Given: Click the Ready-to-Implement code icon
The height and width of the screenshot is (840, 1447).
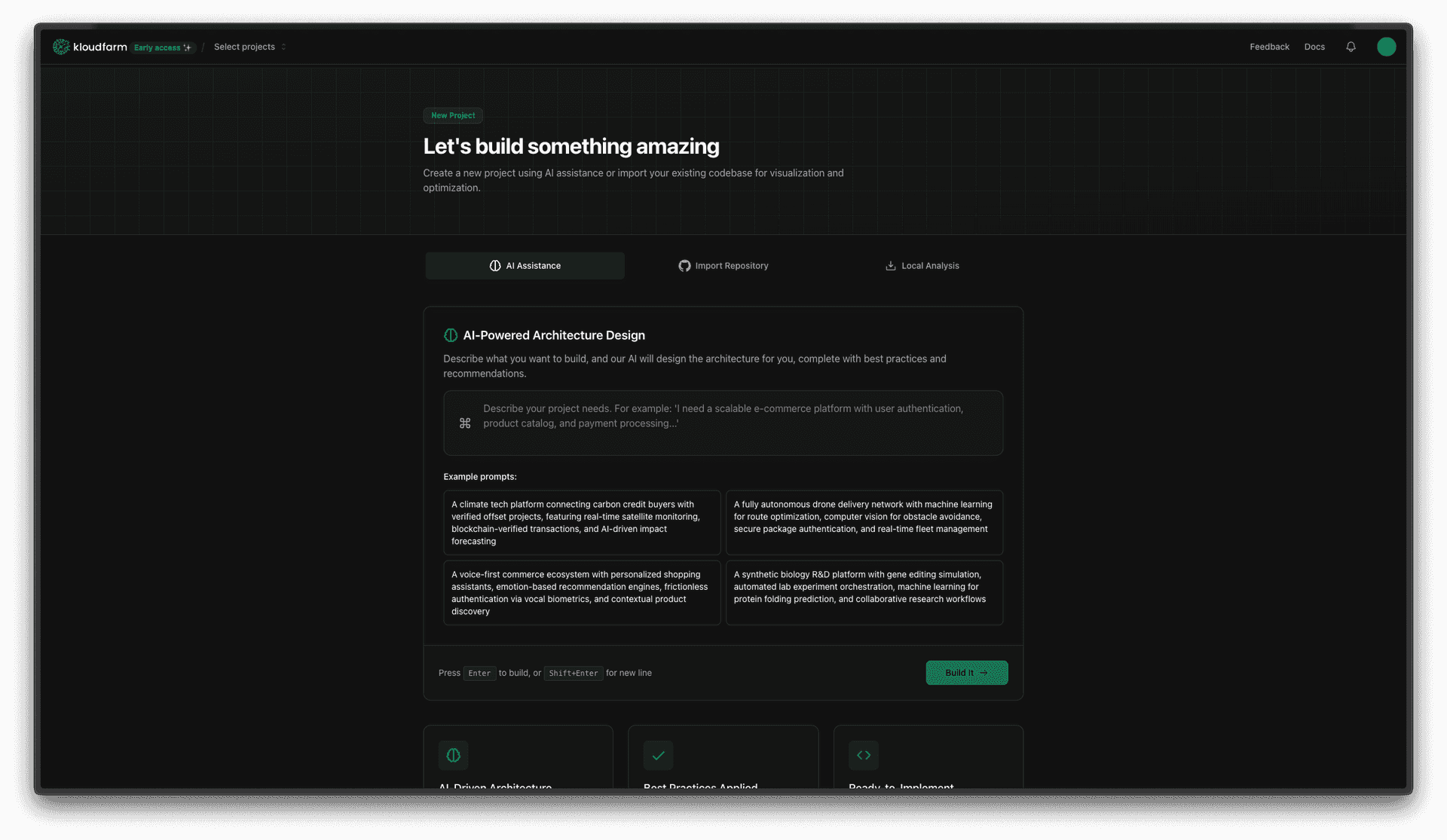Looking at the screenshot, I should (x=864, y=755).
